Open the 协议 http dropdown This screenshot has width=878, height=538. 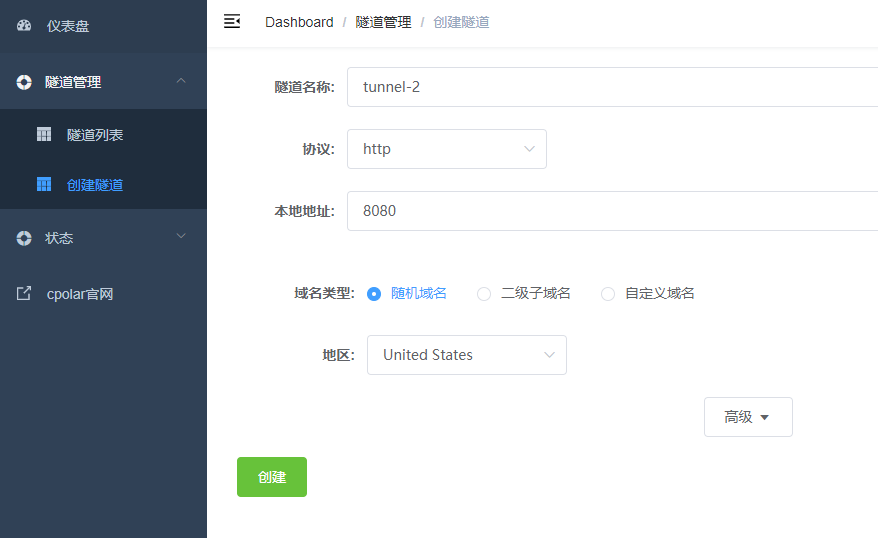tap(447, 149)
